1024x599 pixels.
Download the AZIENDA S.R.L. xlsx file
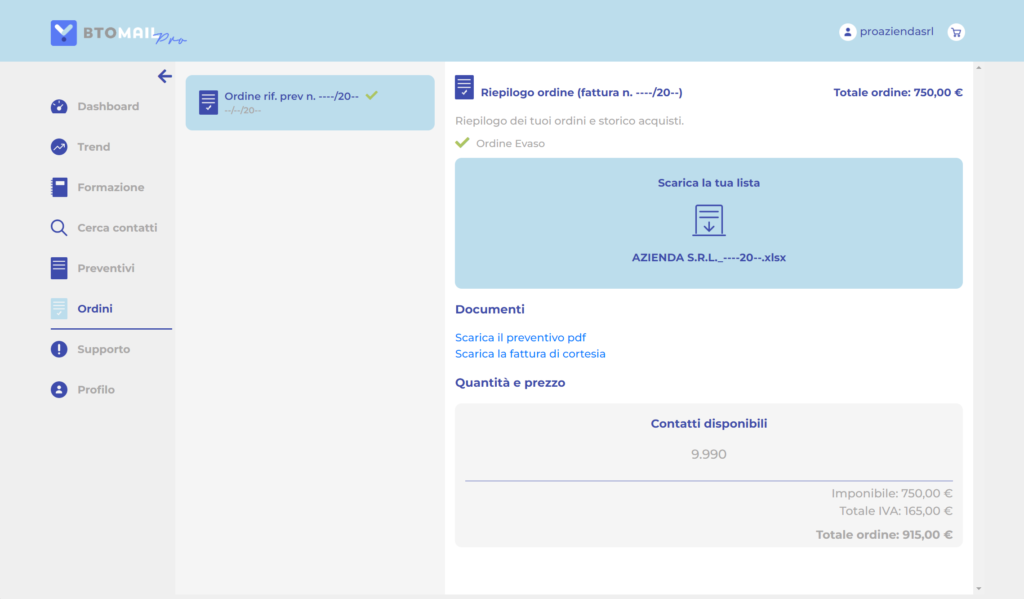click(x=709, y=257)
